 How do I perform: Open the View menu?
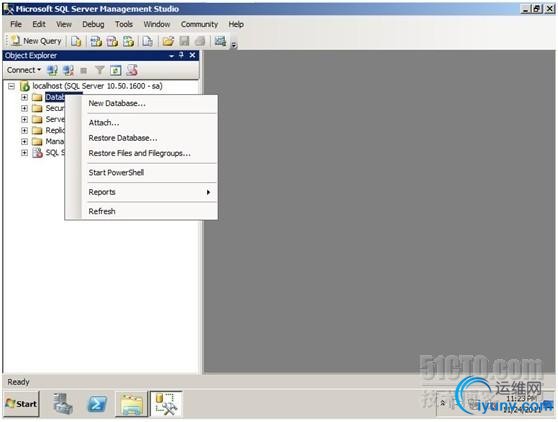point(64,24)
